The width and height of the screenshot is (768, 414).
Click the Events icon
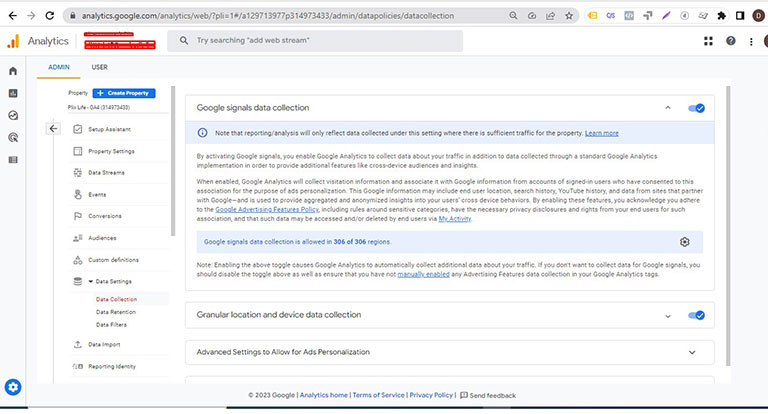[x=77, y=195]
